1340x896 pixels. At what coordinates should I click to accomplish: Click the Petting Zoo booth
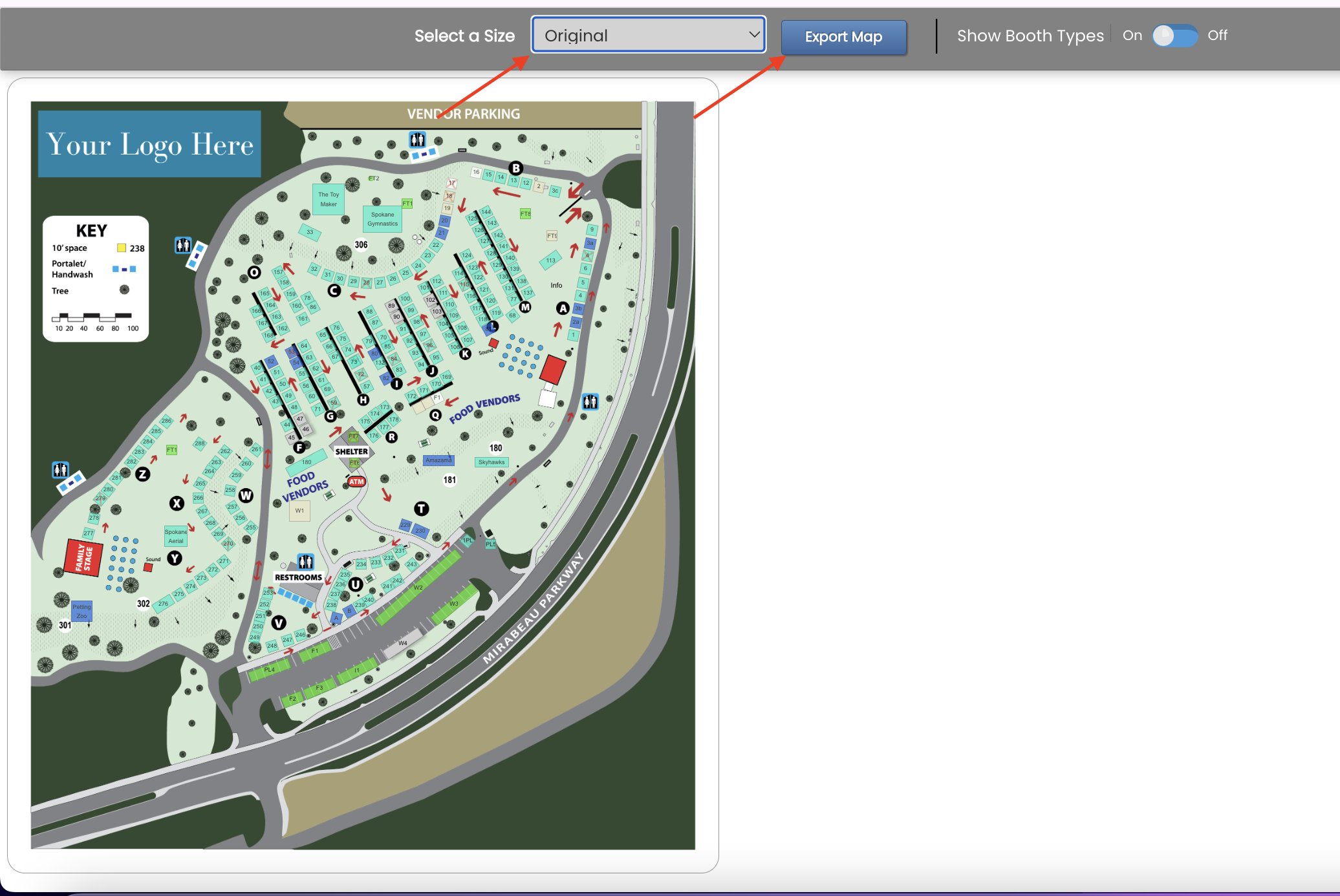click(81, 611)
